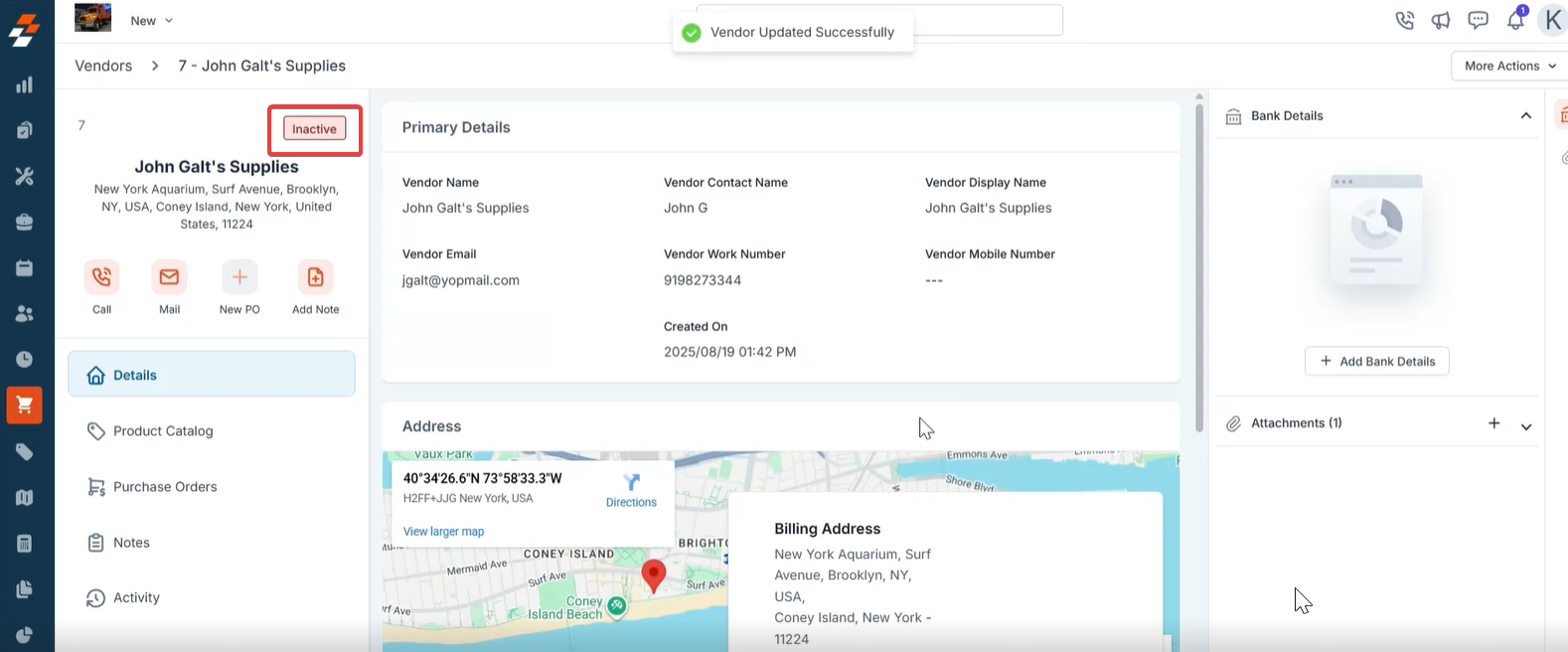Open the More Actions dropdown
The image size is (1568, 652).
1509,66
